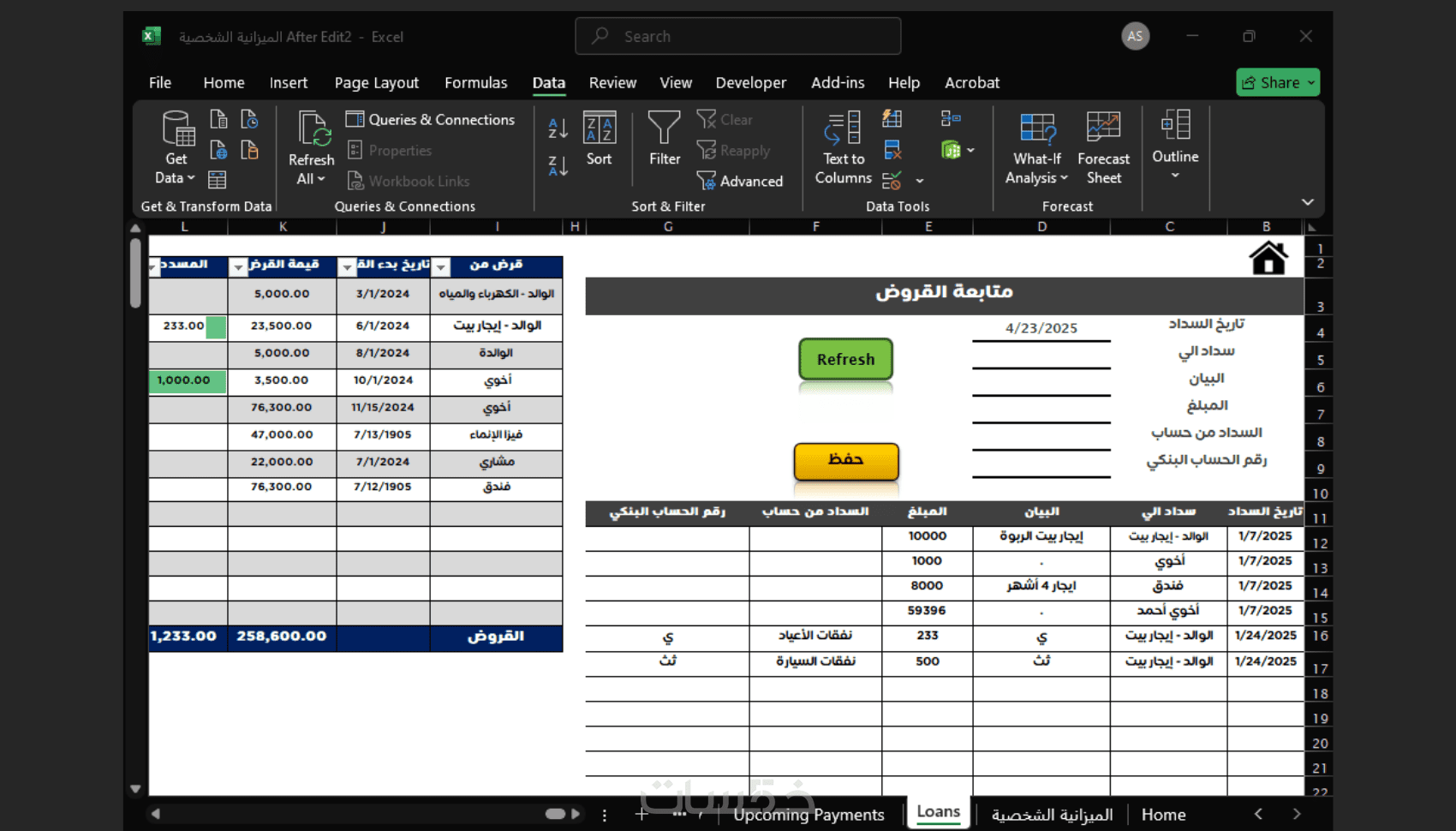
Task: Expand Data Validation dropdown arrow
Action: [x=920, y=181]
